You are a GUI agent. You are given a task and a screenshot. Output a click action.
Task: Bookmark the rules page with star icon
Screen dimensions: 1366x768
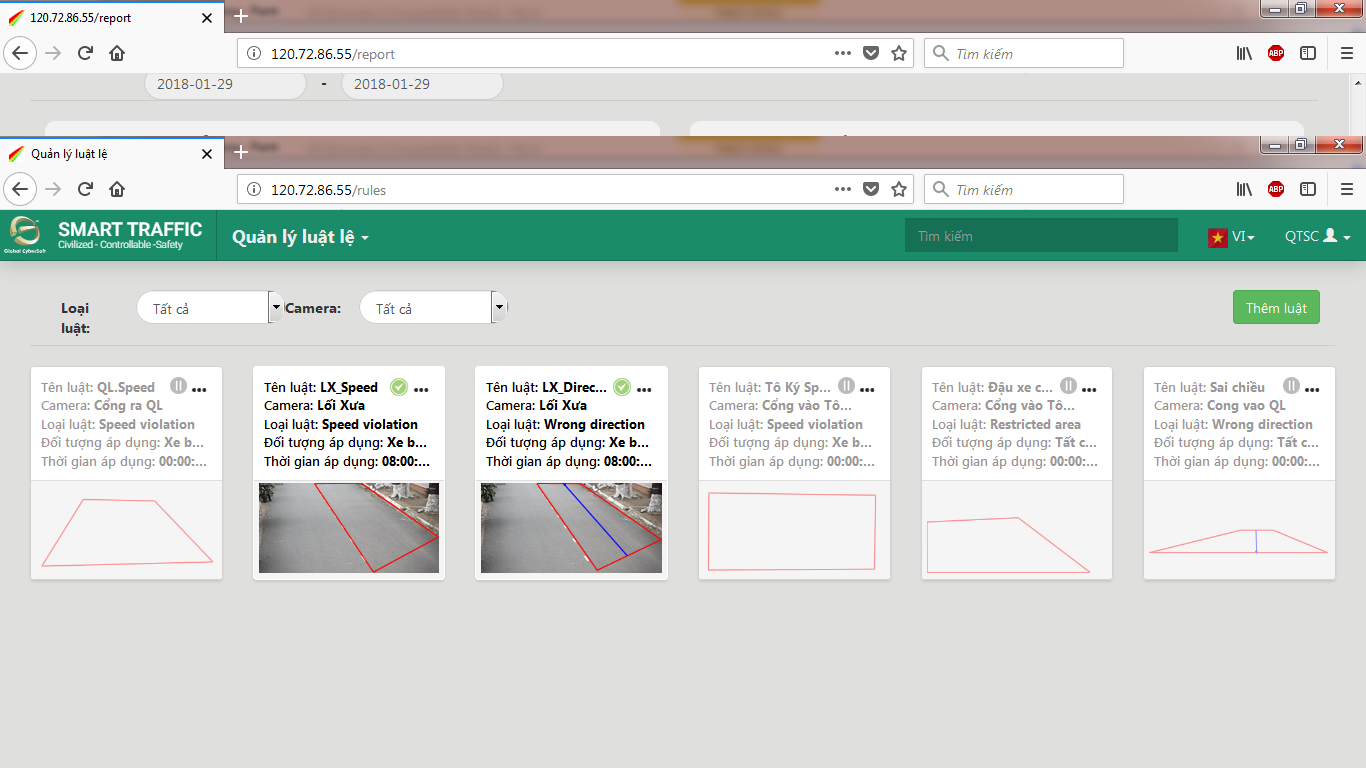click(899, 189)
